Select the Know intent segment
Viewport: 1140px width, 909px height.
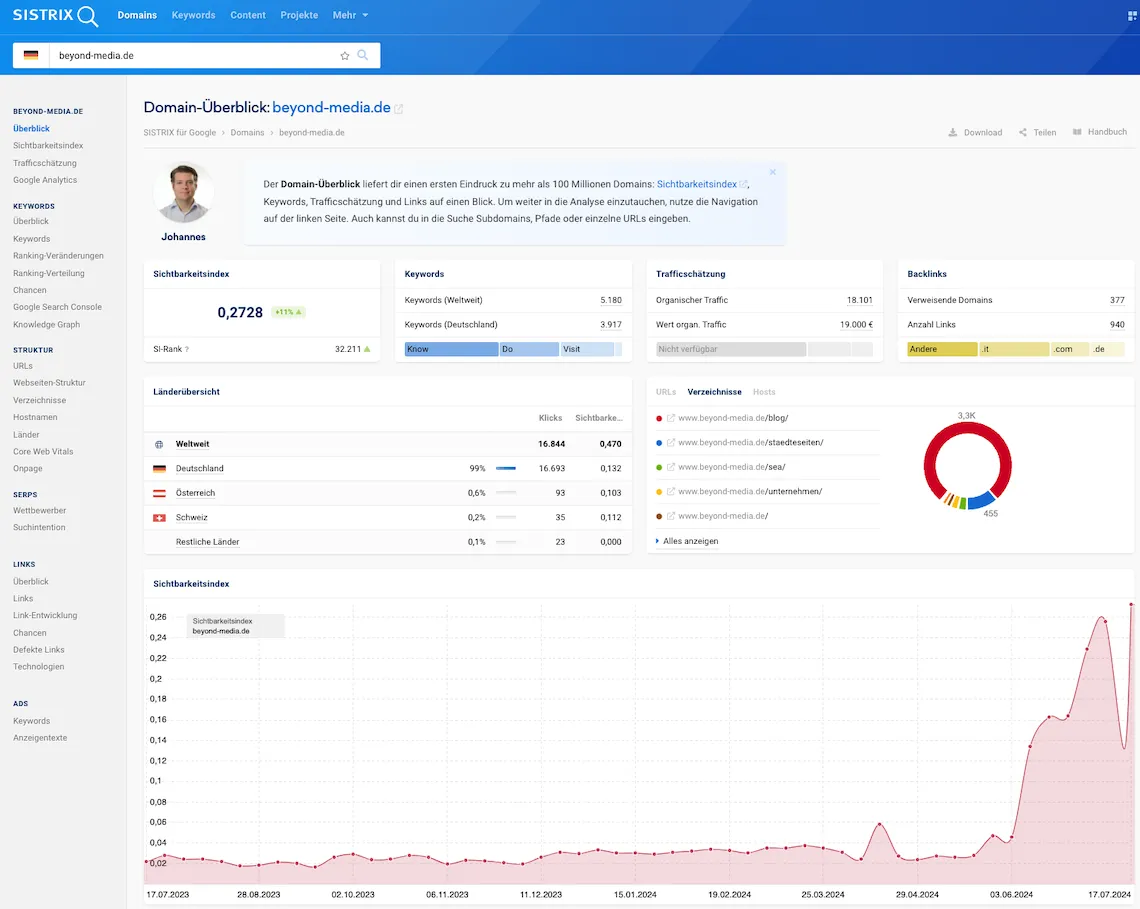pyautogui.click(x=450, y=349)
